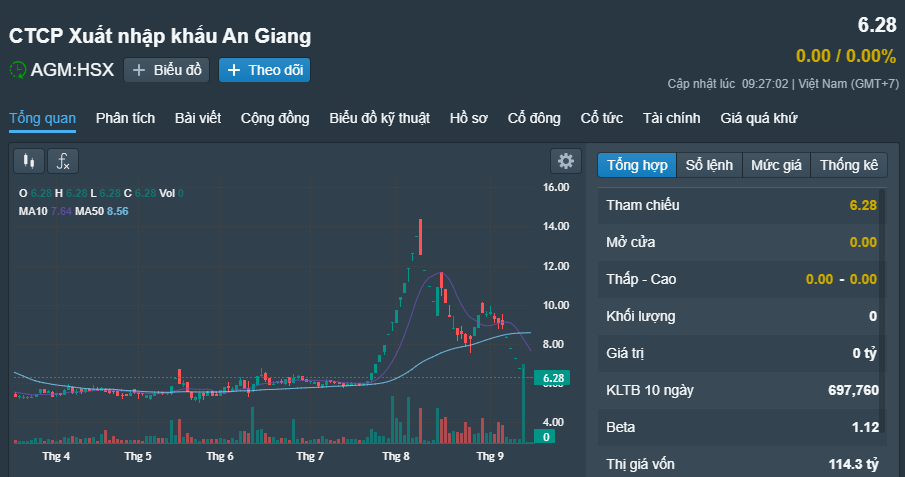Viewport: 905px width, 477px height.
Task: Click the Theo dõi follow button
Action: [x=264, y=70]
